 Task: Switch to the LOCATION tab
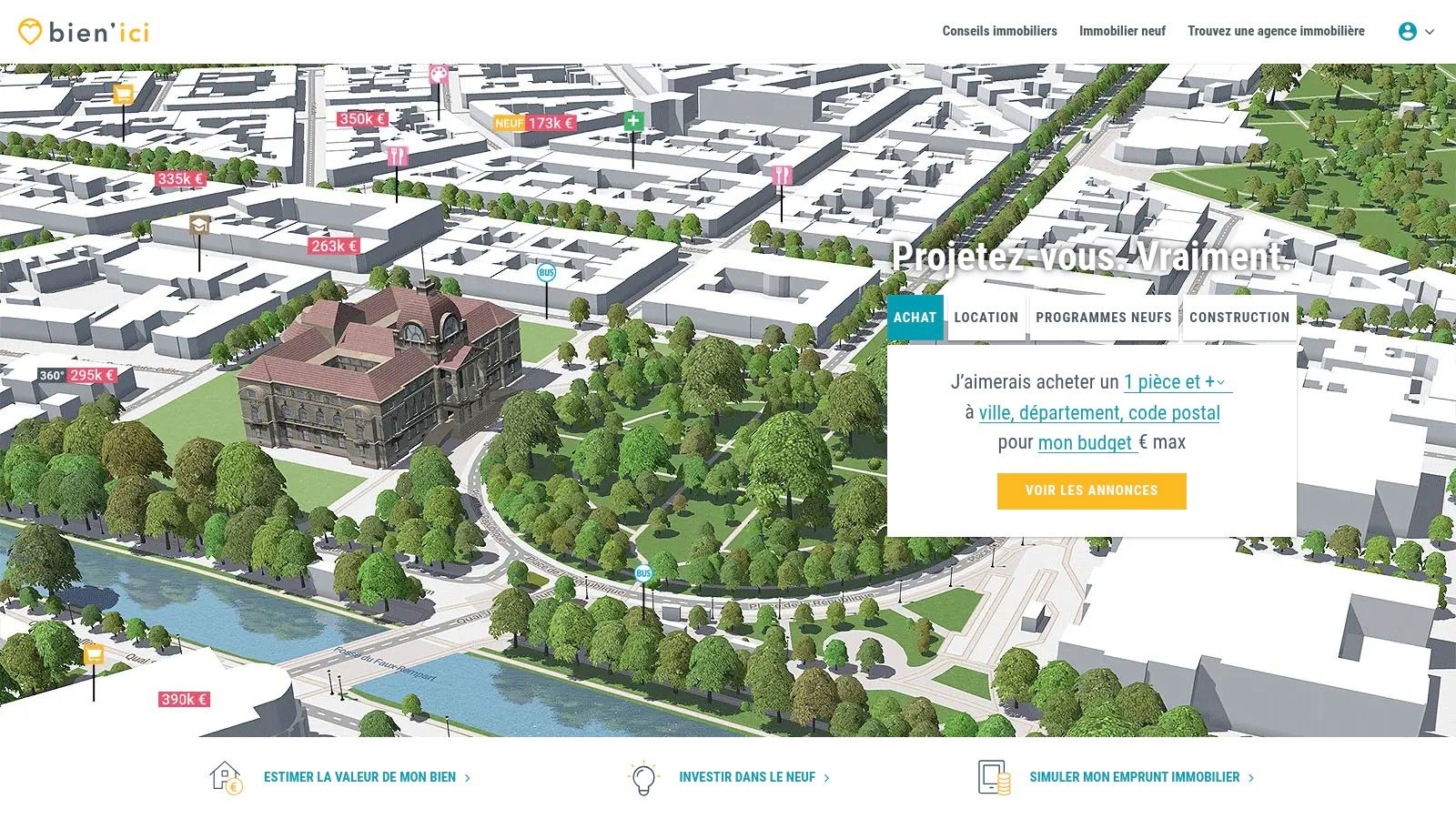pyautogui.click(x=986, y=318)
